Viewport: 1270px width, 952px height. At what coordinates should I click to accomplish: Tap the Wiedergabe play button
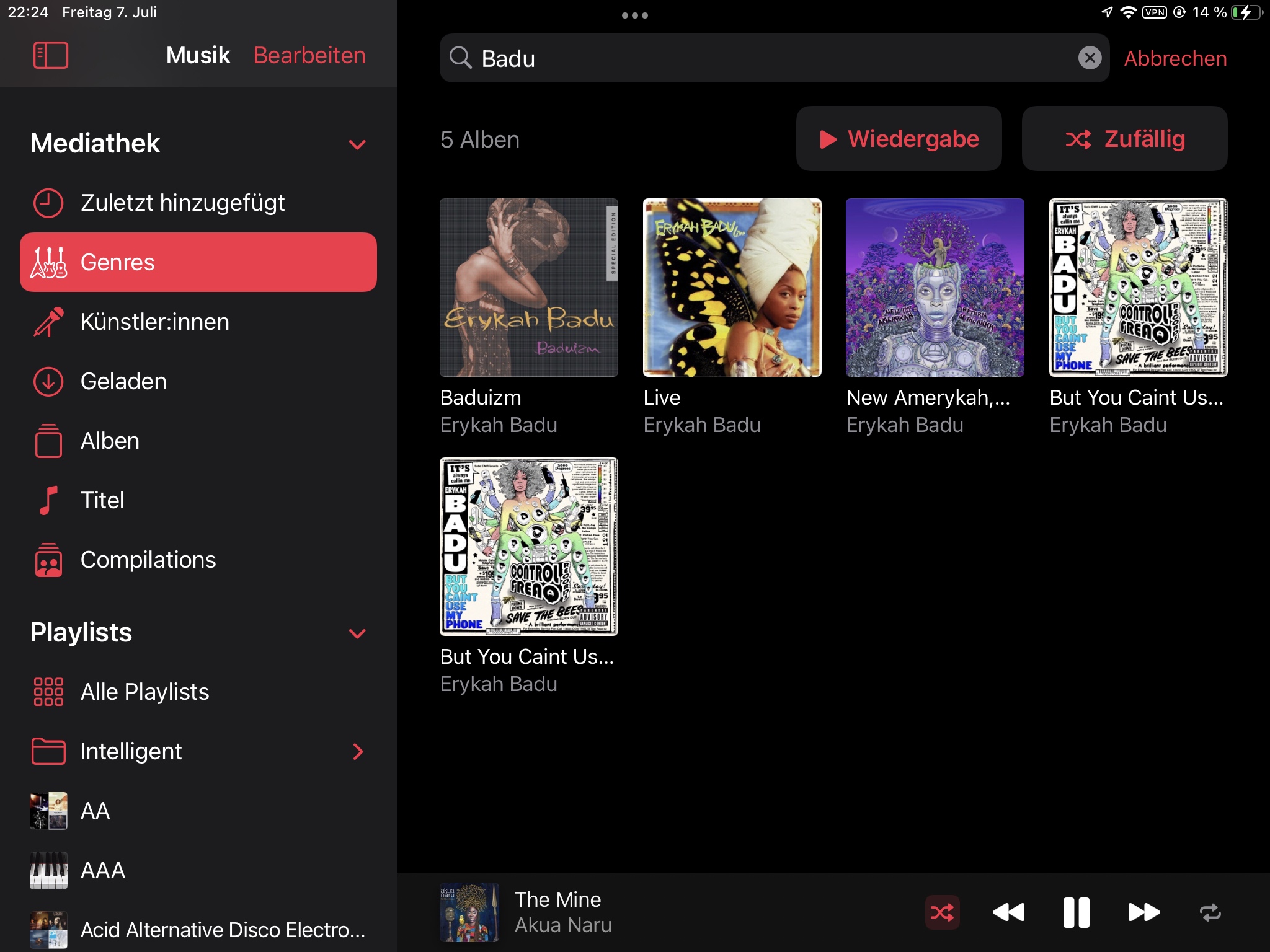click(899, 139)
